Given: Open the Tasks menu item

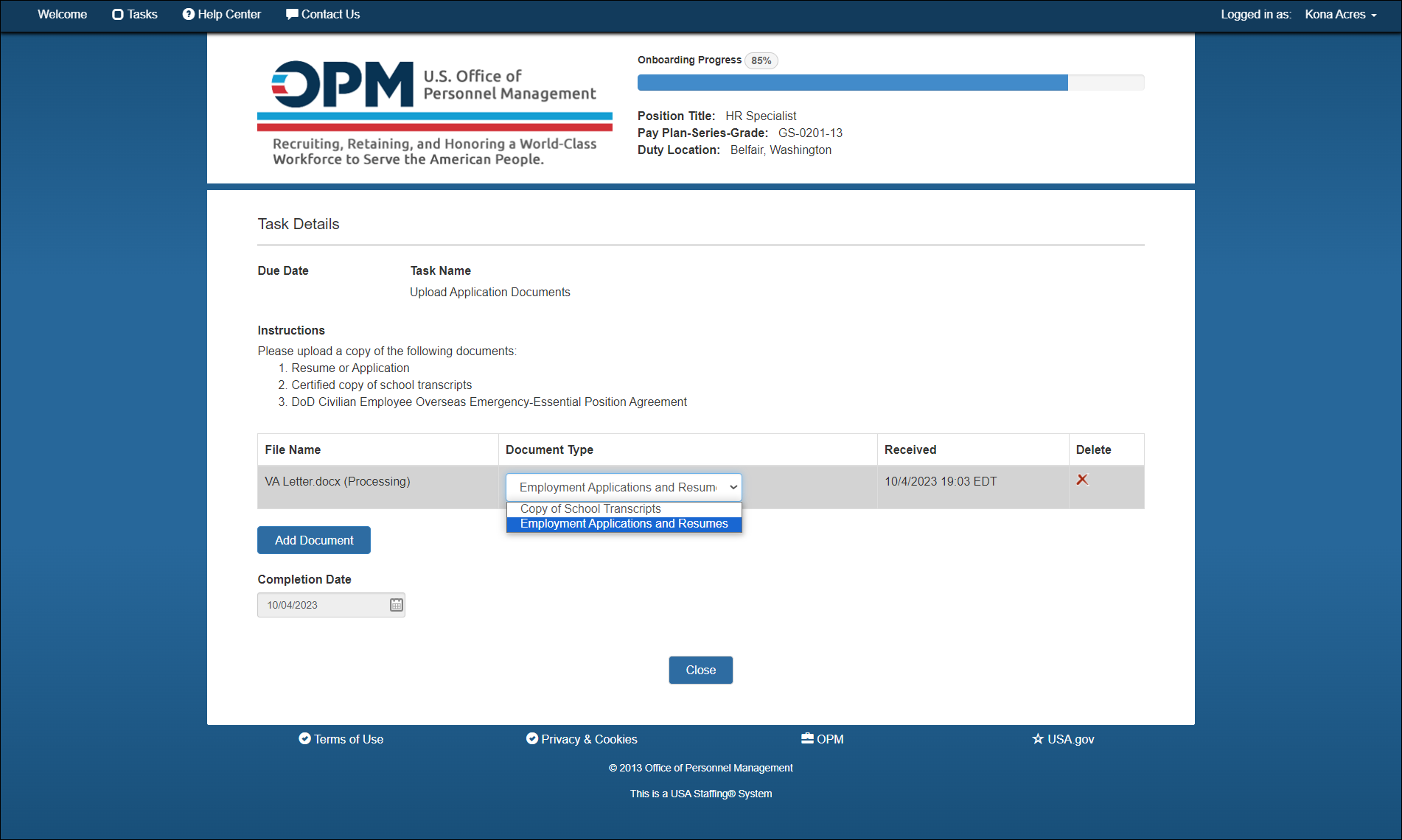Looking at the screenshot, I should pyautogui.click(x=134, y=14).
